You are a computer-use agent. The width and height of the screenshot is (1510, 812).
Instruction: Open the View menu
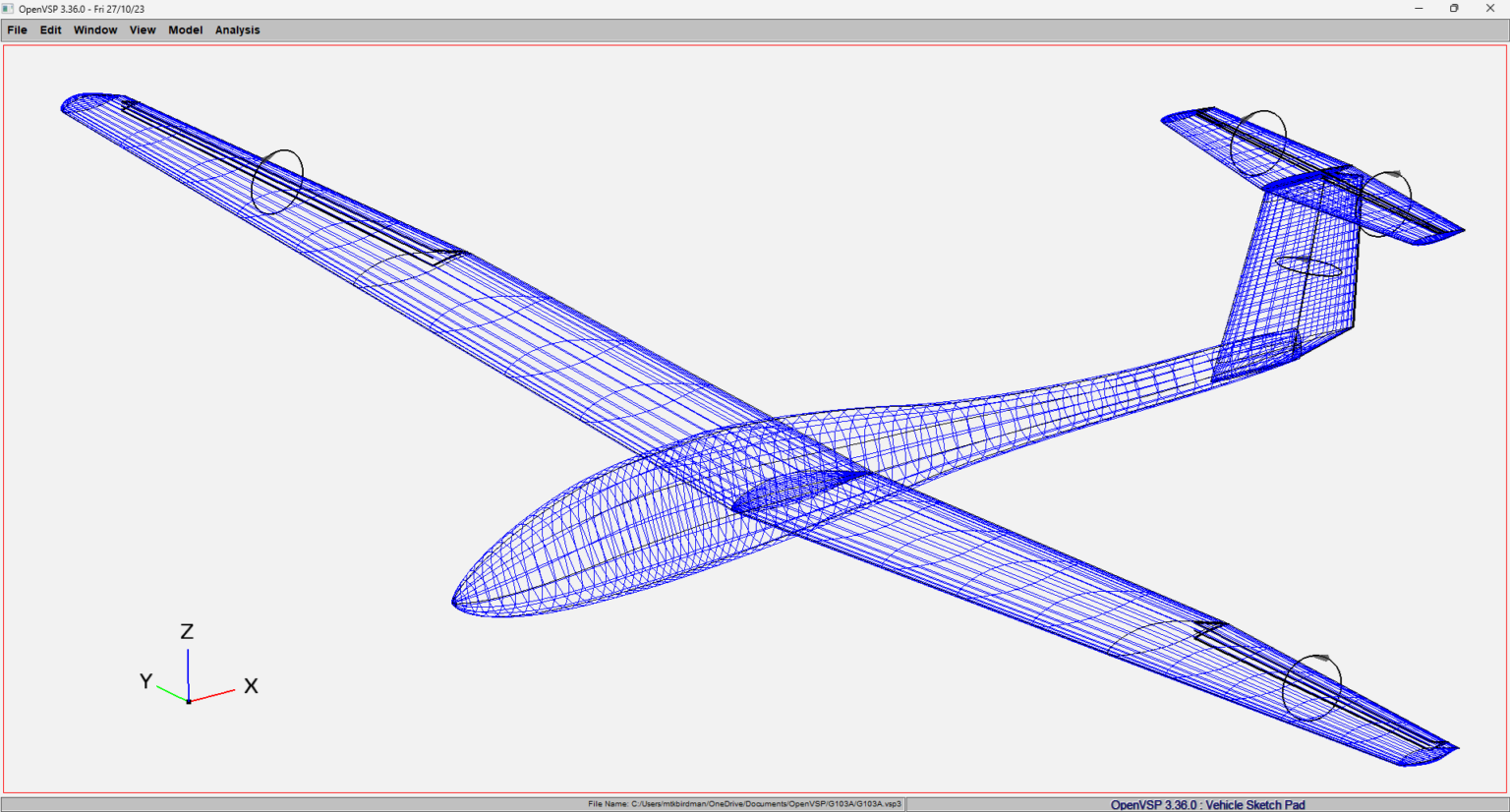pyautogui.click(x=143, y=30)
